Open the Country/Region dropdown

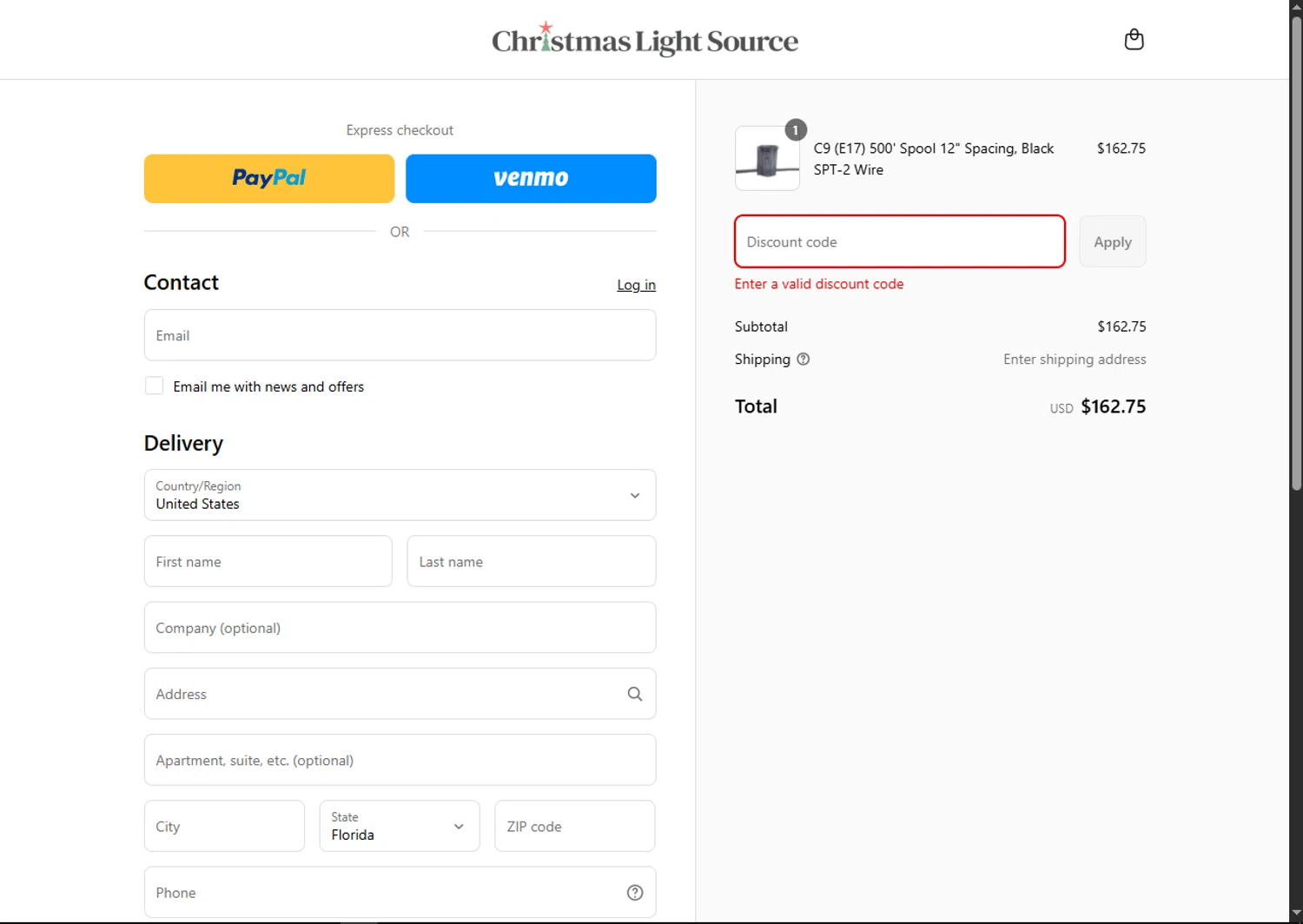400,495
